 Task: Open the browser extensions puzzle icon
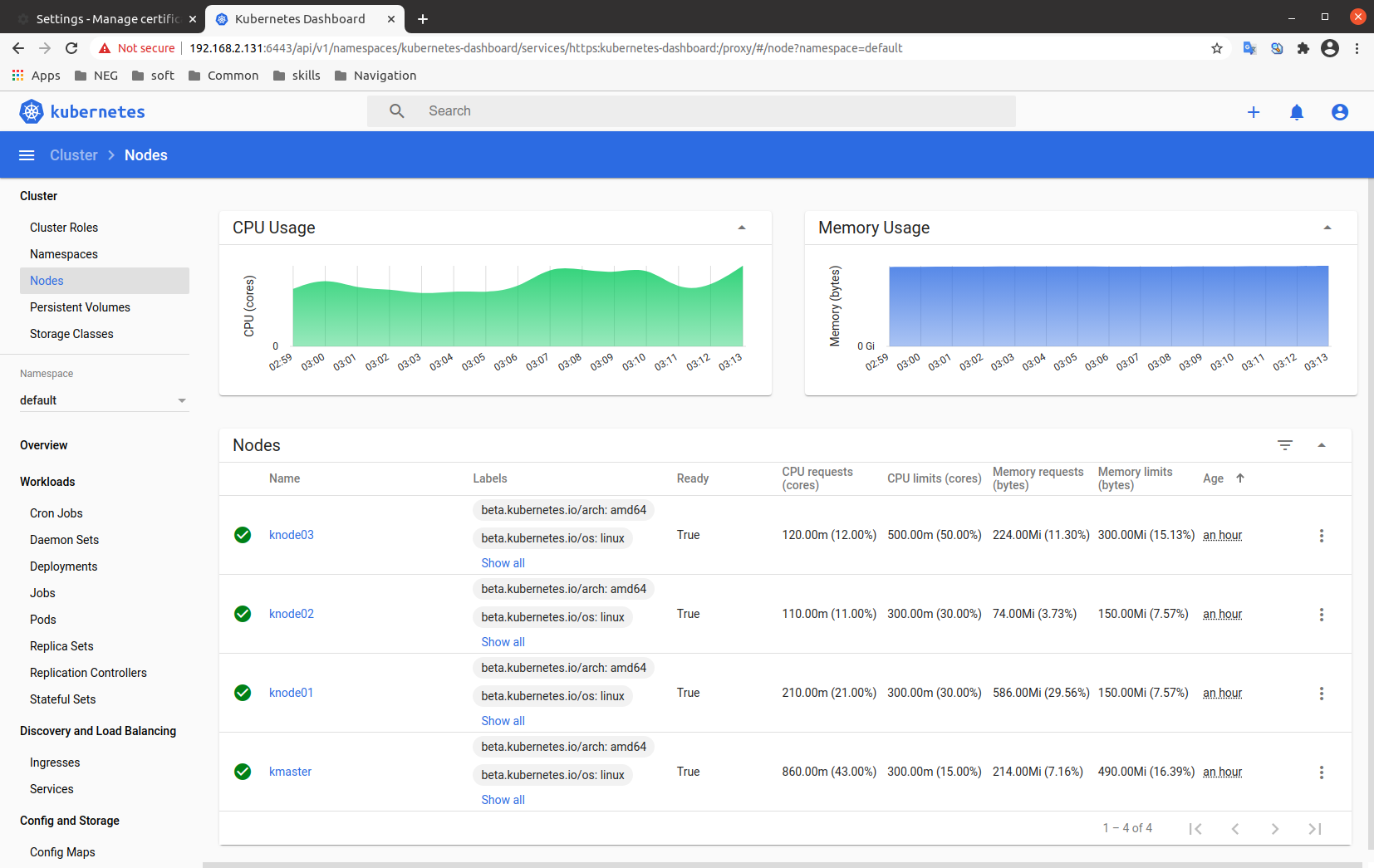pos(1303,48)
